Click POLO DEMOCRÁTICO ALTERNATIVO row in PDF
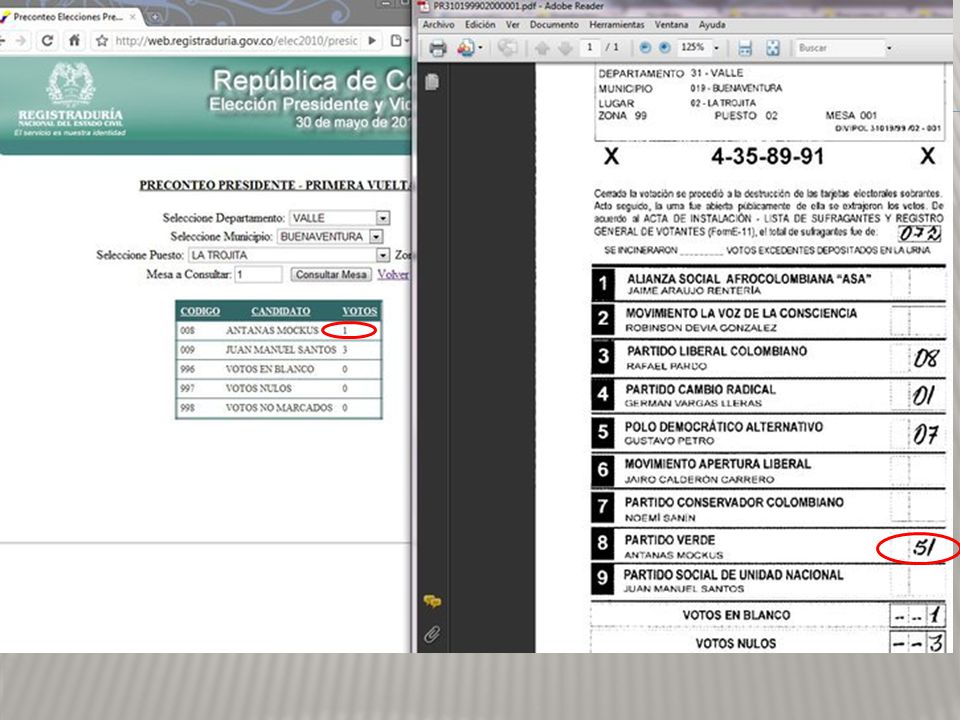The height and width of the screenshot is (720, 960). pos(768,433)
